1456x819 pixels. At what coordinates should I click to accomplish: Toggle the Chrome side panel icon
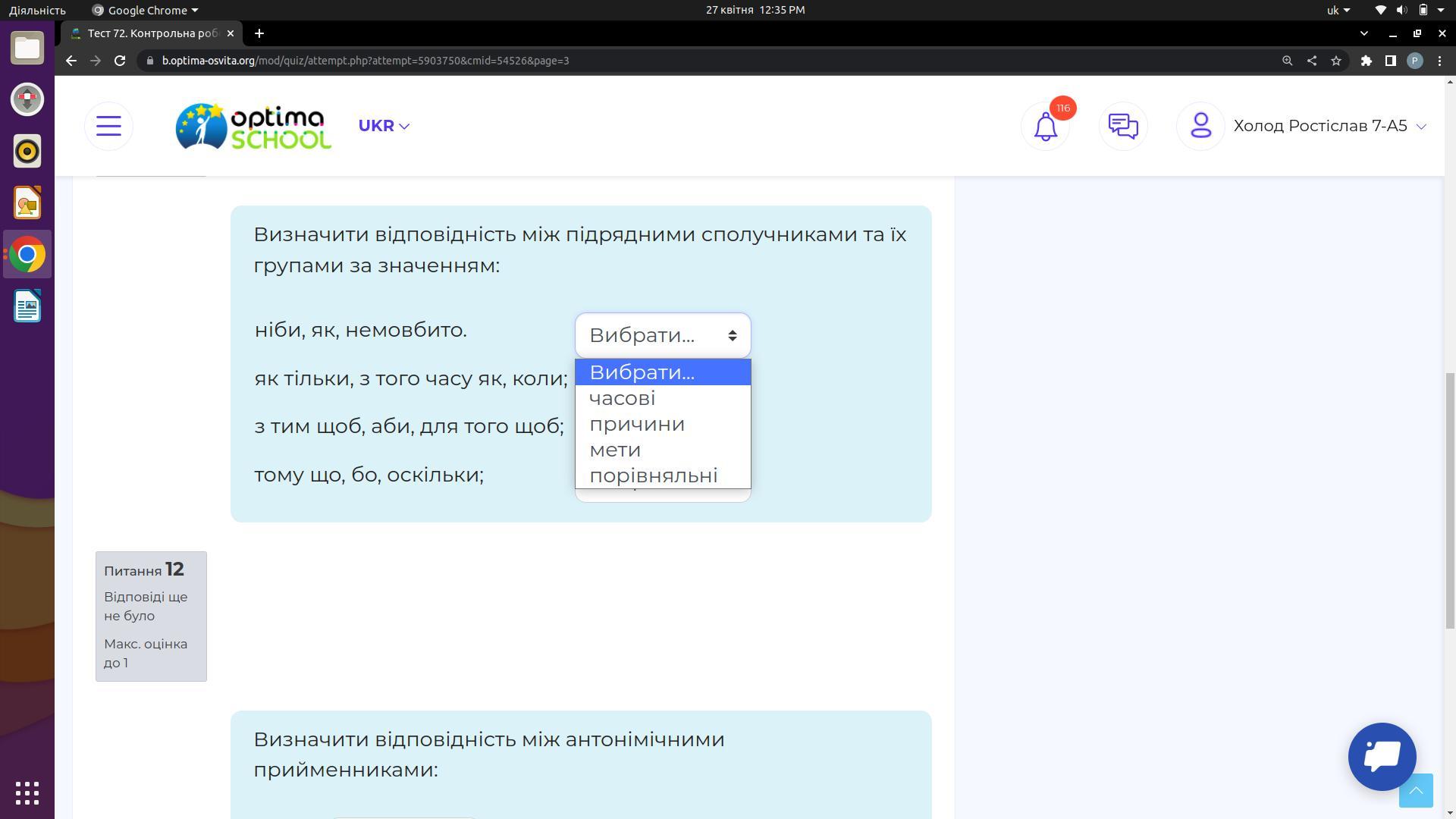pyautogui.click(x=1390, y=61)
